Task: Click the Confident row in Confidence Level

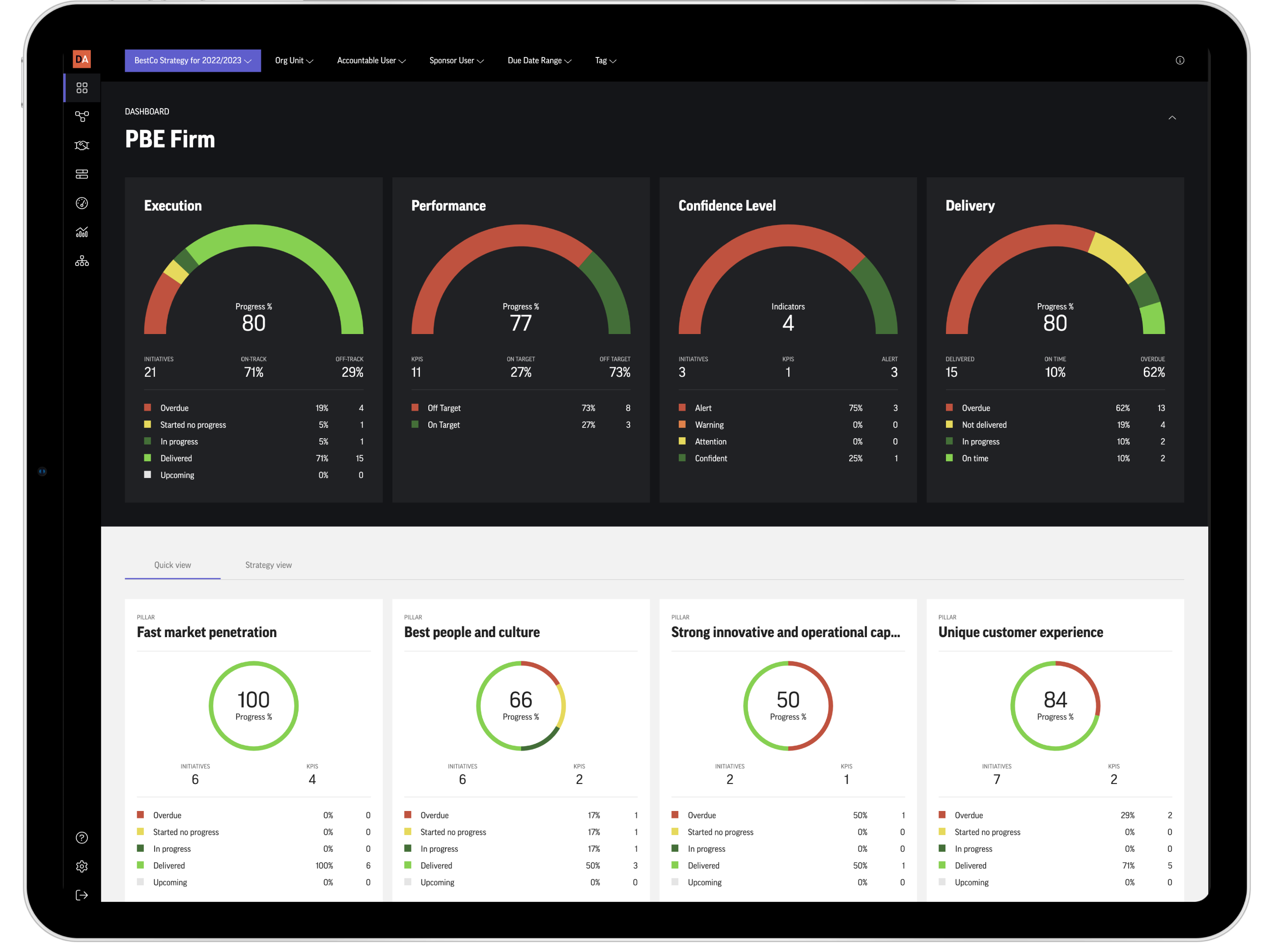Action: click(788, 458)
